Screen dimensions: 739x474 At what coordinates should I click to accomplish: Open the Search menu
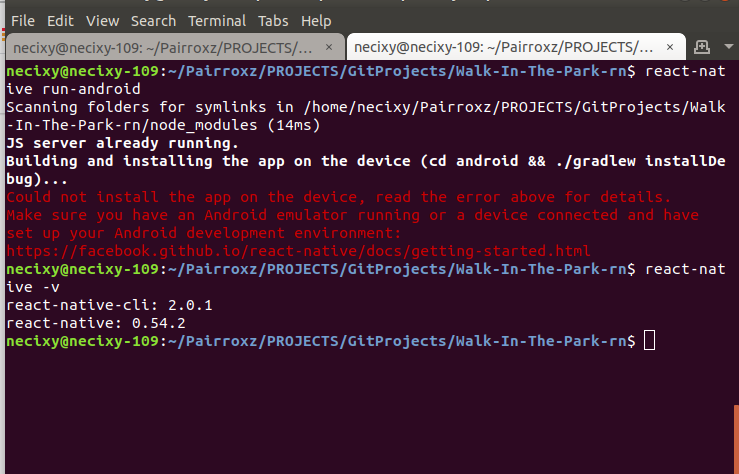coord(153,21)
